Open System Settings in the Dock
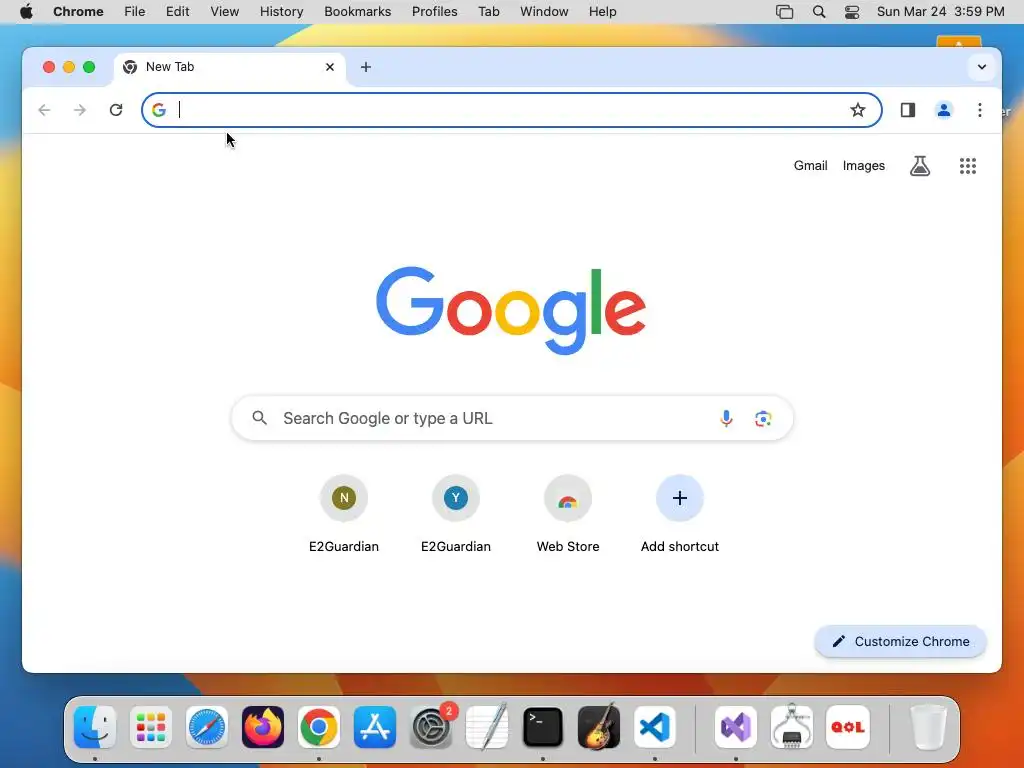Image resolution: width=1024 pixels, height=768 pixels. coord(431,727)
